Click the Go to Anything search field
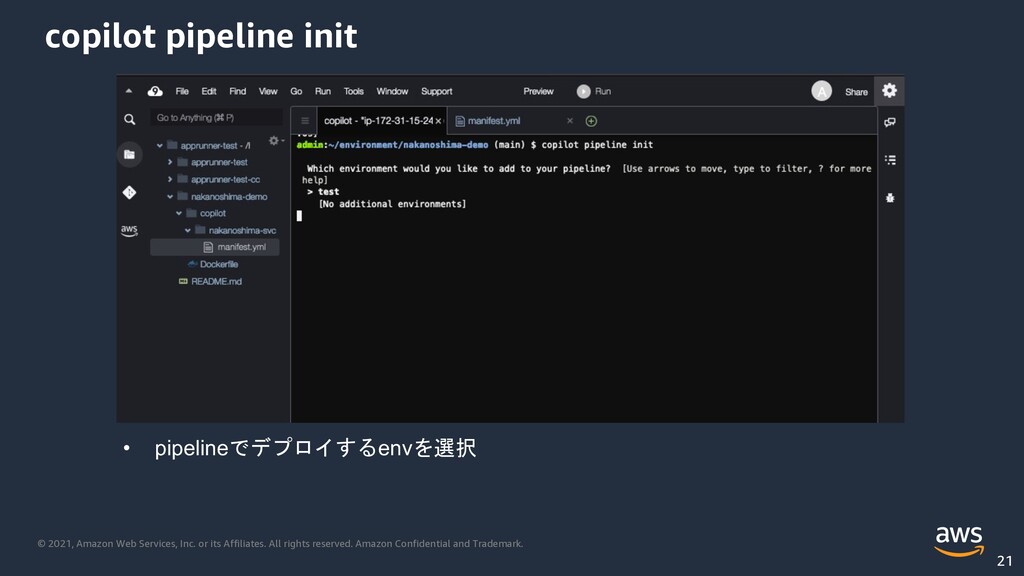The width and height of the screenshot is (1024, 576). (216, 118)
